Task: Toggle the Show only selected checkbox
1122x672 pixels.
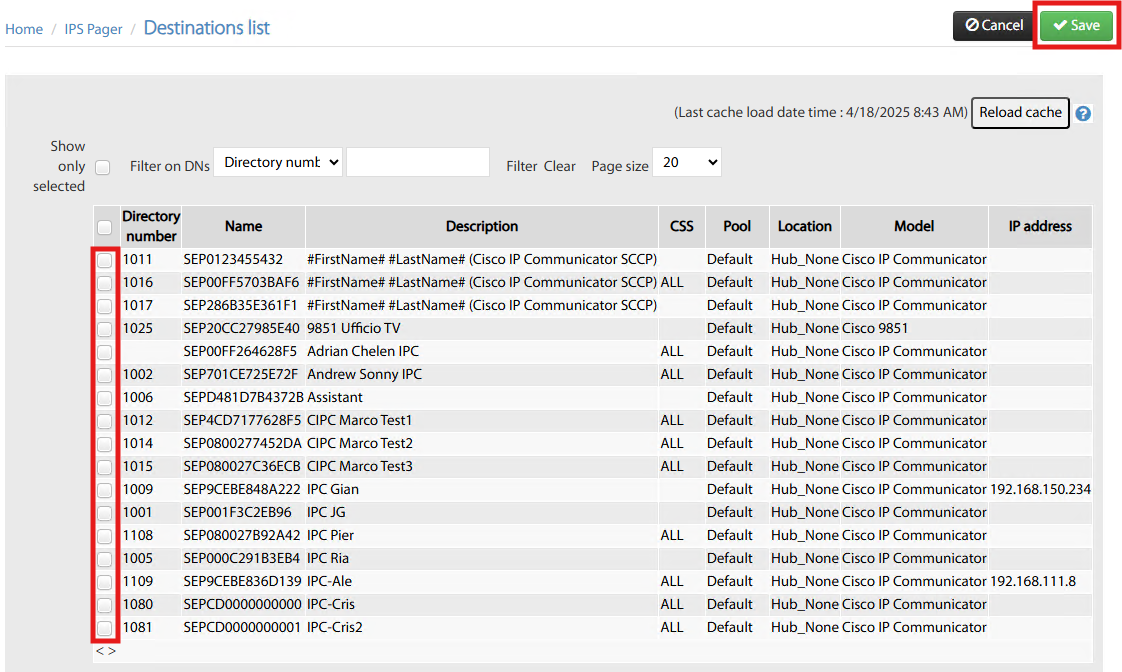Action: pos(103,167)
